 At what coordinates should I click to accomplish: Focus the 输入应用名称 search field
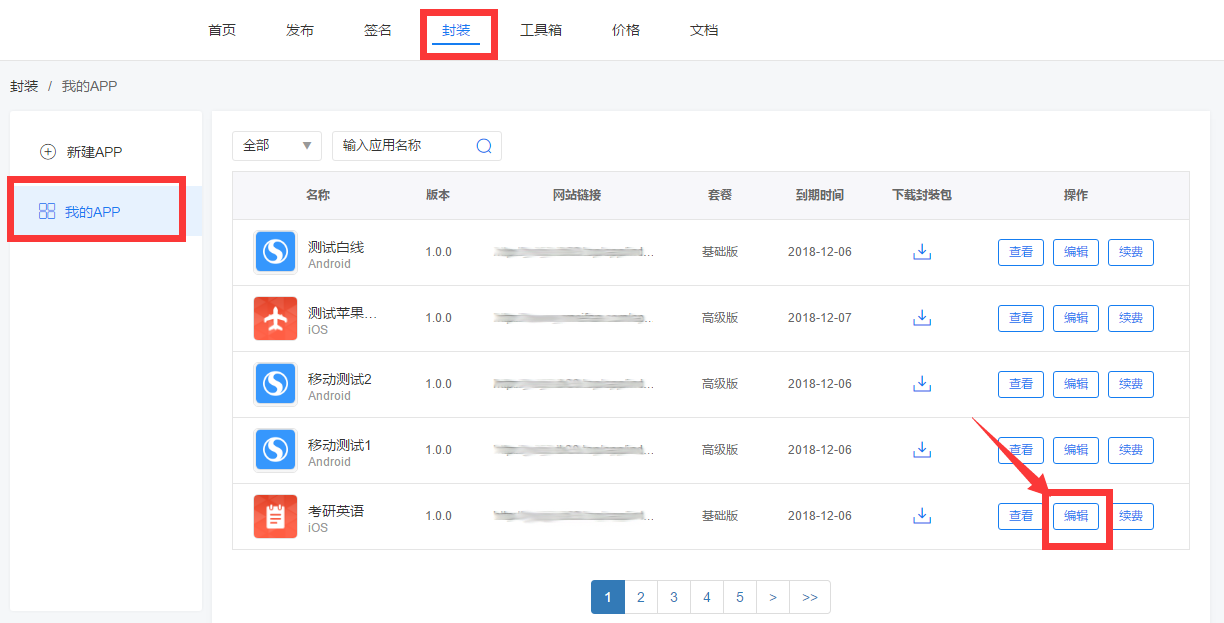405,146
